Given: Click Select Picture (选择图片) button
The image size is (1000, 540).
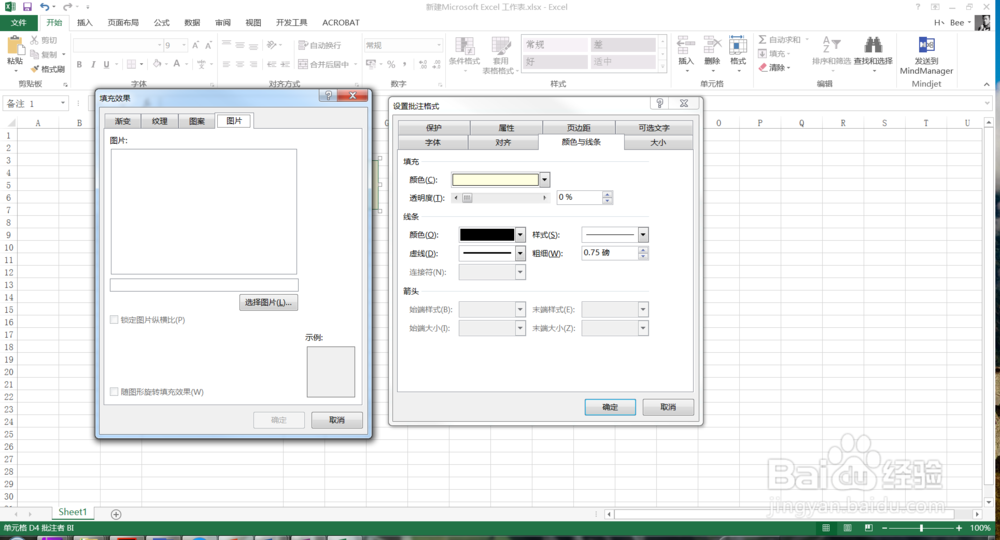Looking at the screenshot, I should pyautogui.click(x=268, y=302).
